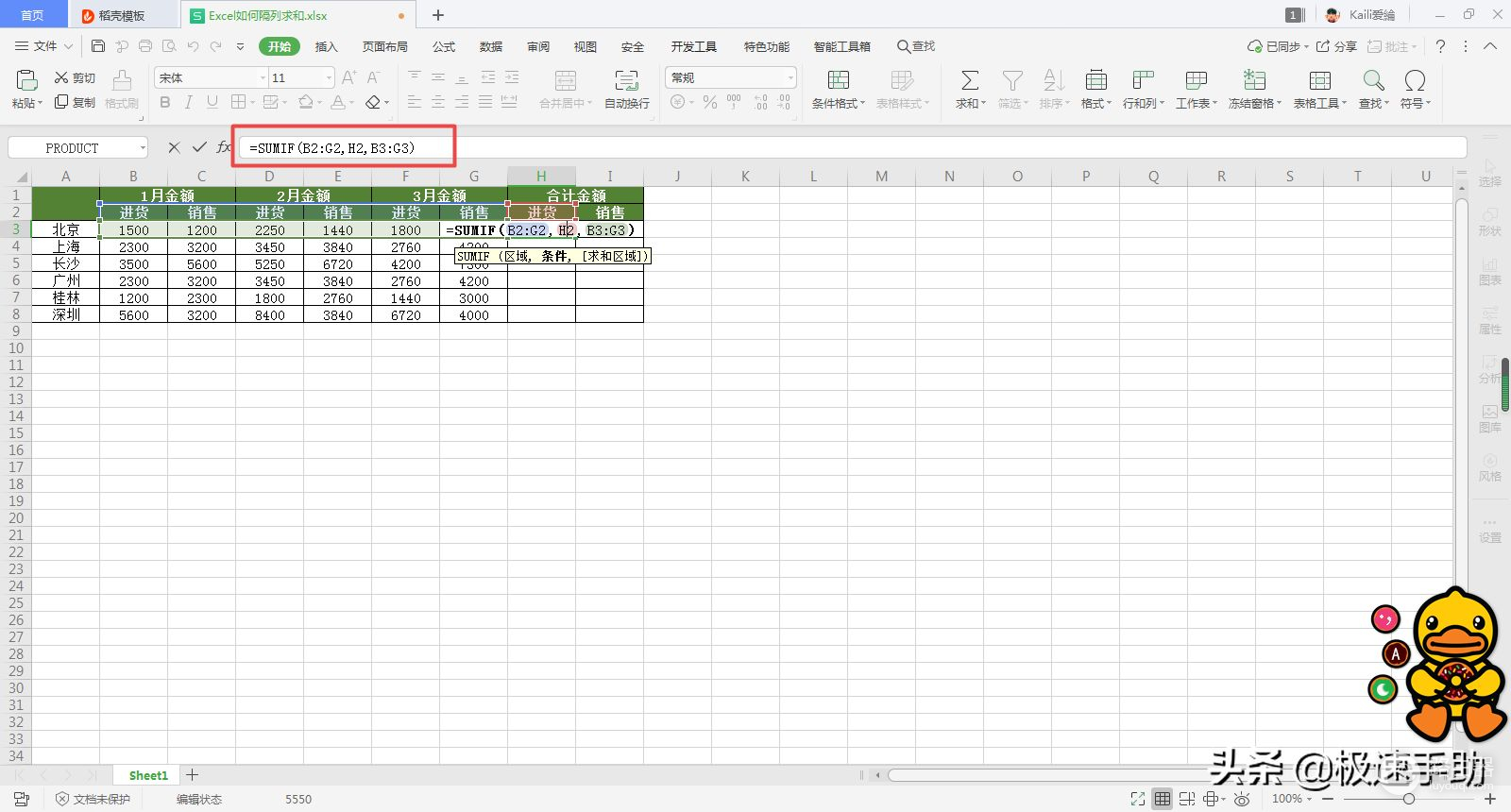
Task: Toggle italic formatting
Action: (x=188, y=102)
